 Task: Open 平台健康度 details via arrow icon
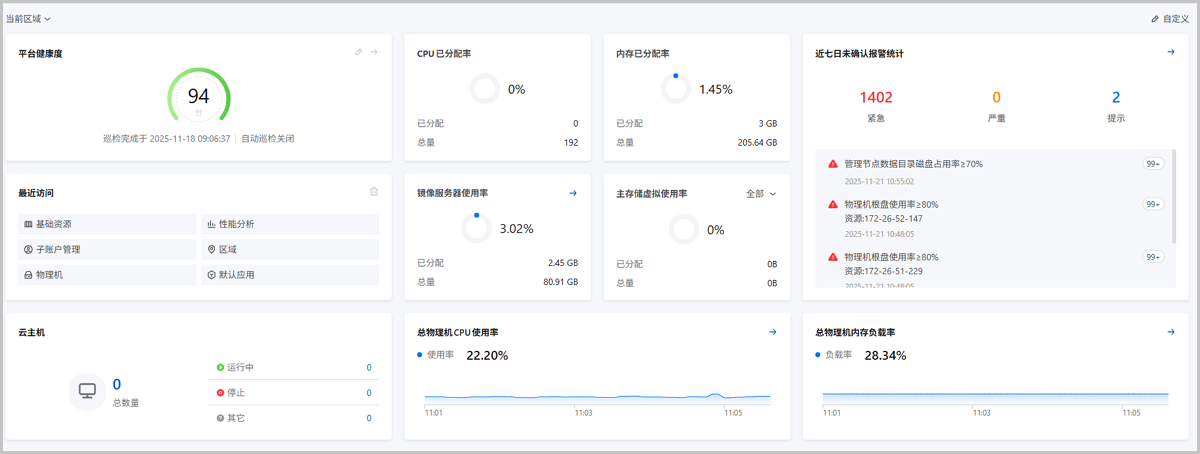[x=374, y=52]
